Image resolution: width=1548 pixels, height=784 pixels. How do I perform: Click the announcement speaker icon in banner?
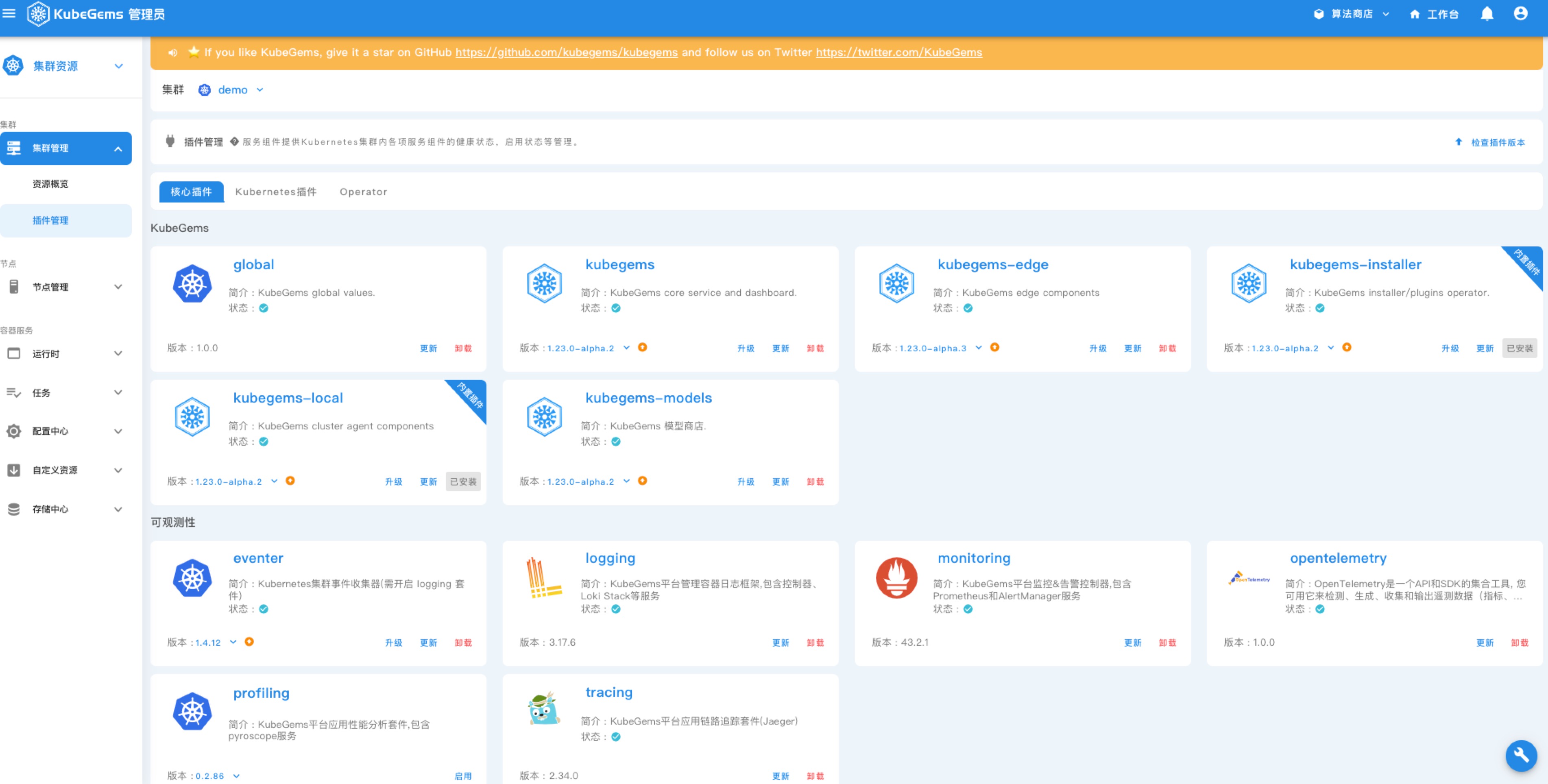point(172,53)
